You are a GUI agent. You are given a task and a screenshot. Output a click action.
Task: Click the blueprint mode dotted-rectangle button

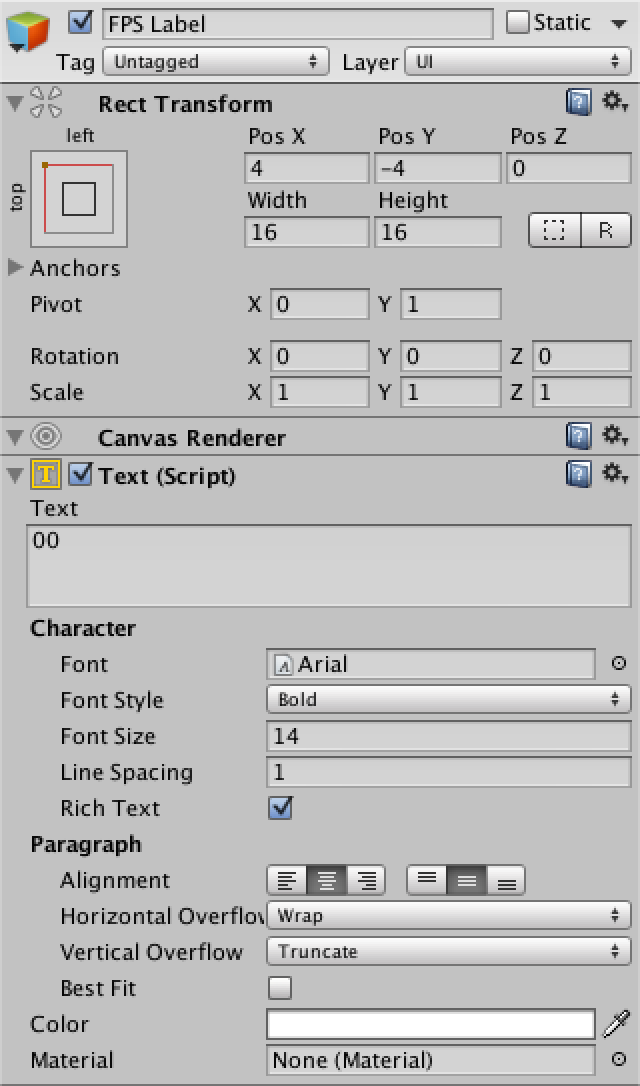555,230
